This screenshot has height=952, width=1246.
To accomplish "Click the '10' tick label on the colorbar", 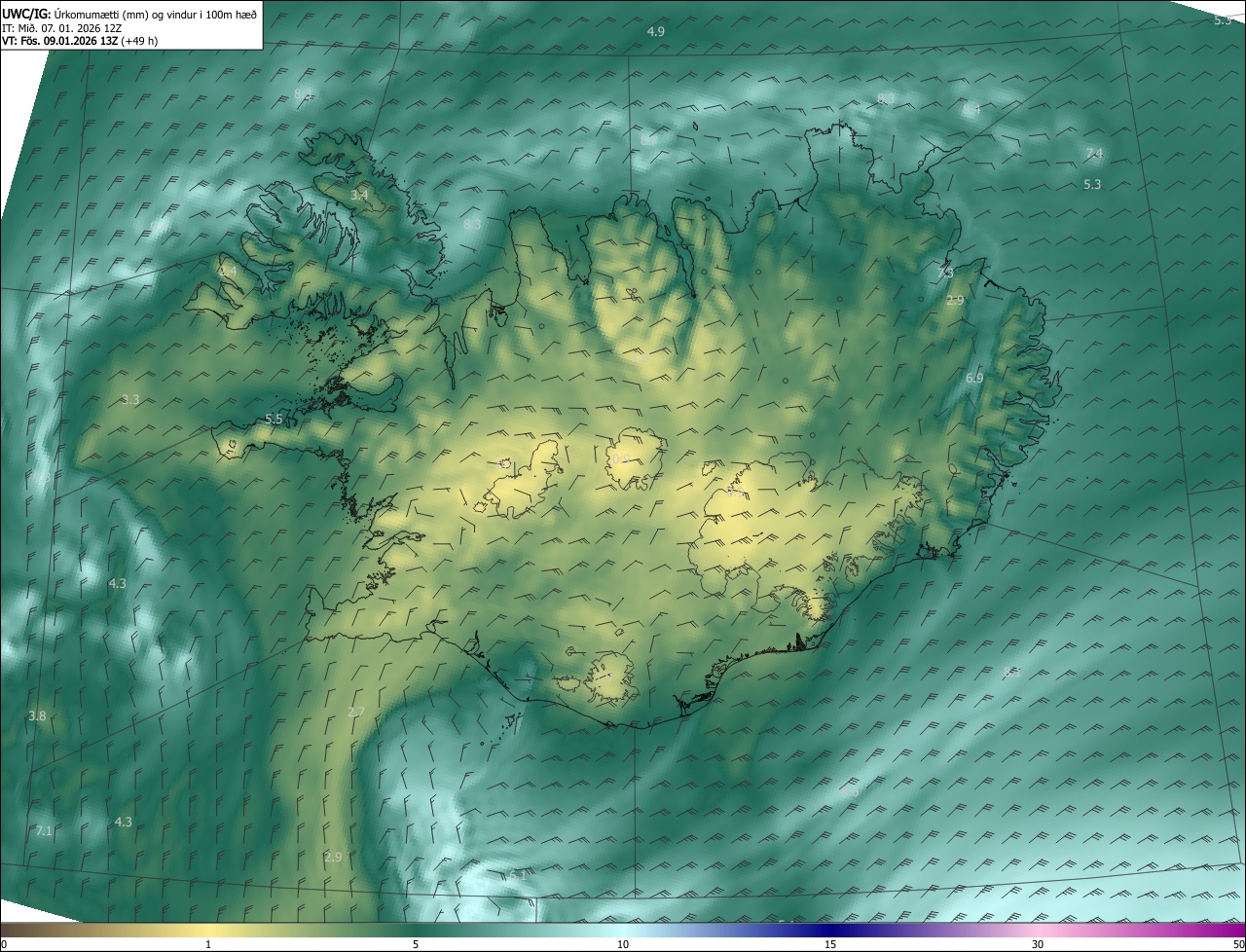I will (x=623, y=945).
